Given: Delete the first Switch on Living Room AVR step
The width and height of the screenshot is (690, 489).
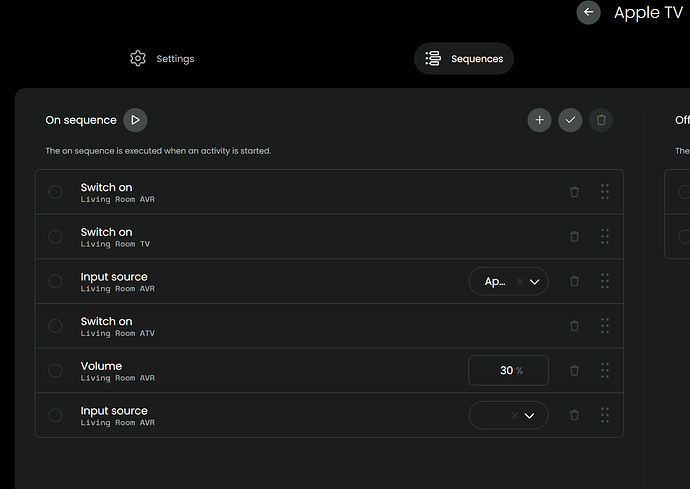Looking at the screenshot, I should point(574,192).
